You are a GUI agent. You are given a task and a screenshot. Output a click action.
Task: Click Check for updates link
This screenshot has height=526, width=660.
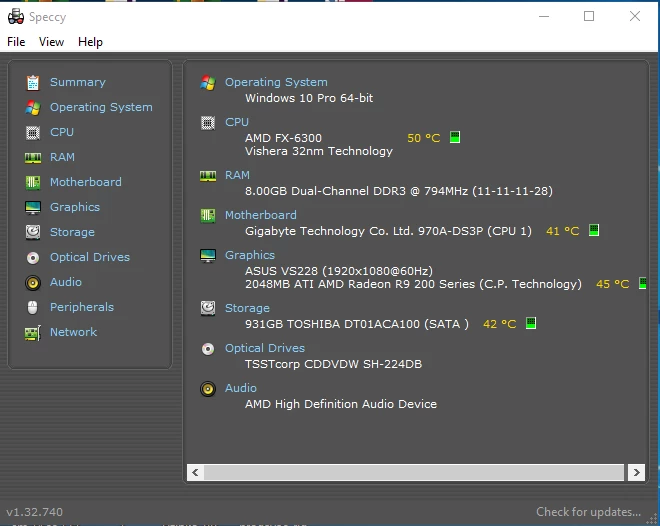coord(588,512)
